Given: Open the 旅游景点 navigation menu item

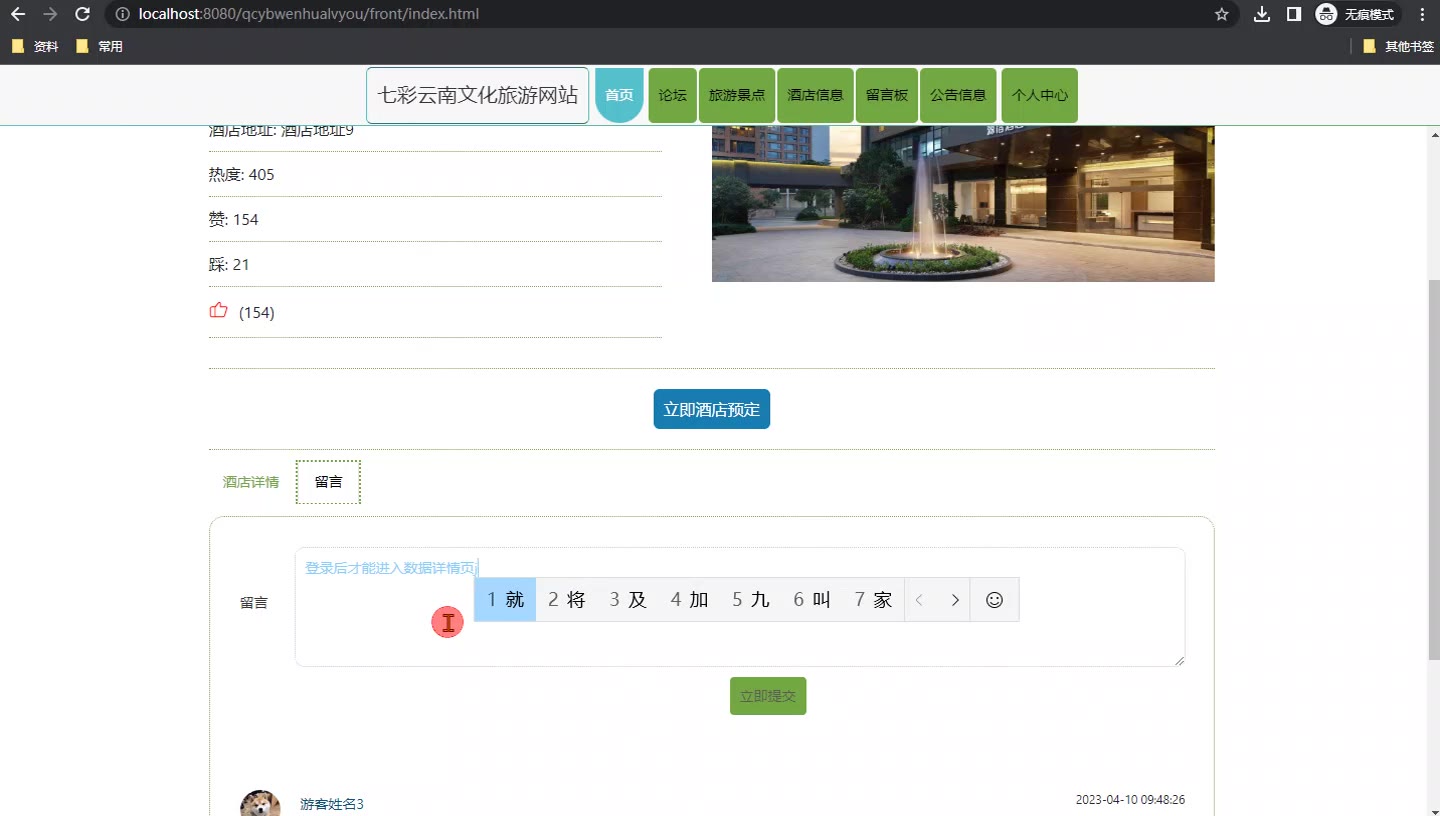Looking at the screenshot, I should [x=737, y=96].
